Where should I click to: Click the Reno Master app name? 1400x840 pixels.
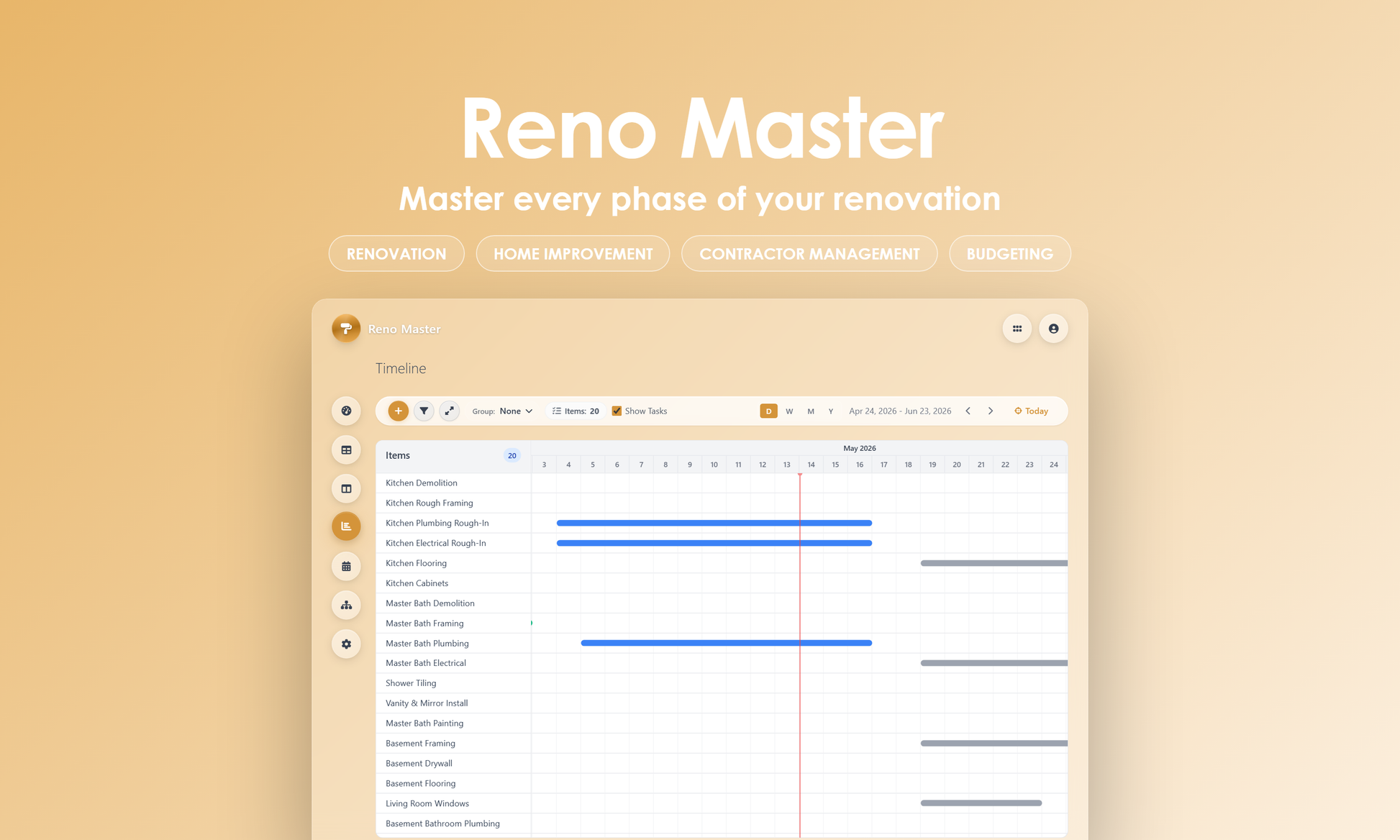point(404,329)
